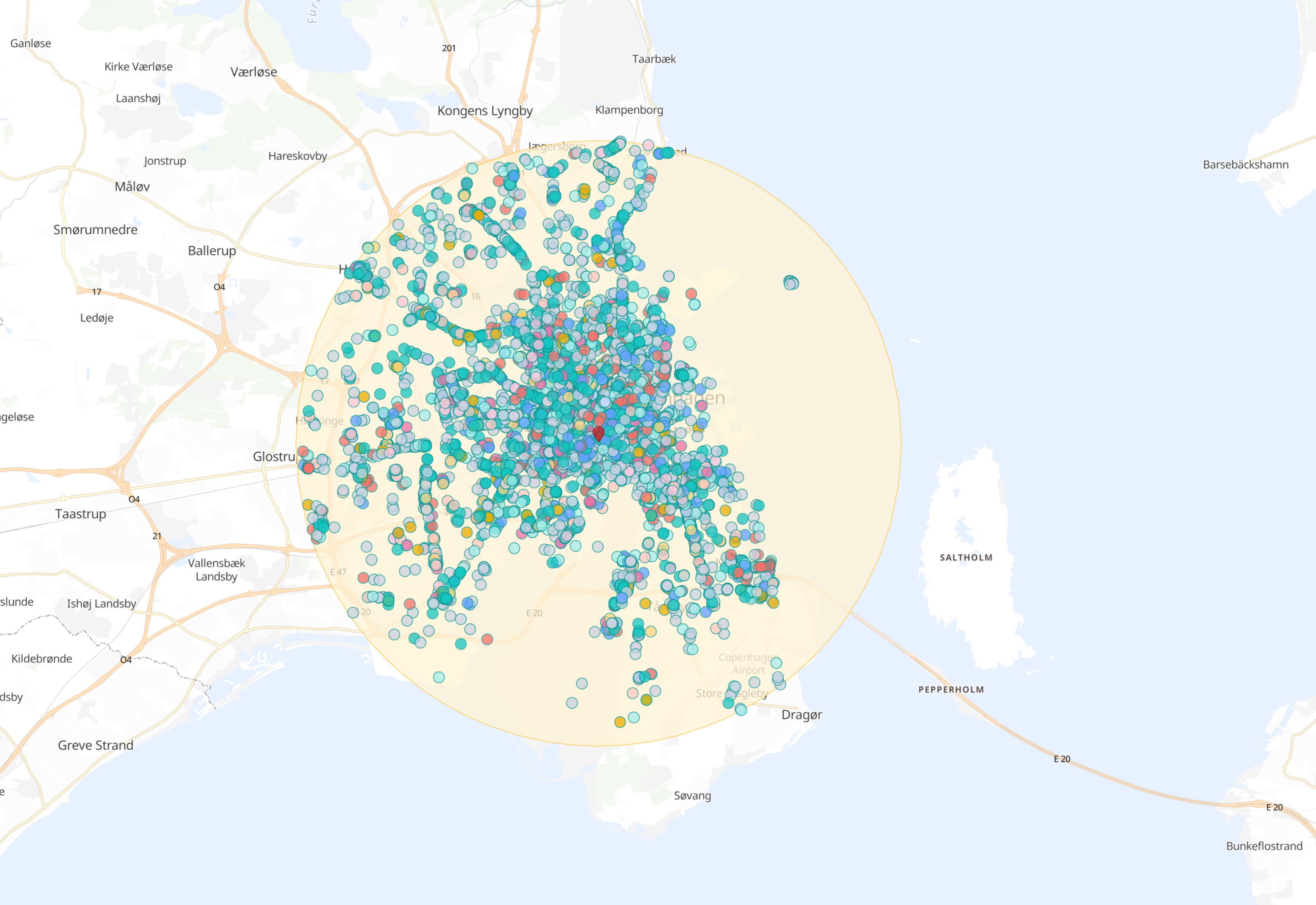Click the Smørumnedre label
The height and width of the screenshot is (905, 1316).
(95, 230)
